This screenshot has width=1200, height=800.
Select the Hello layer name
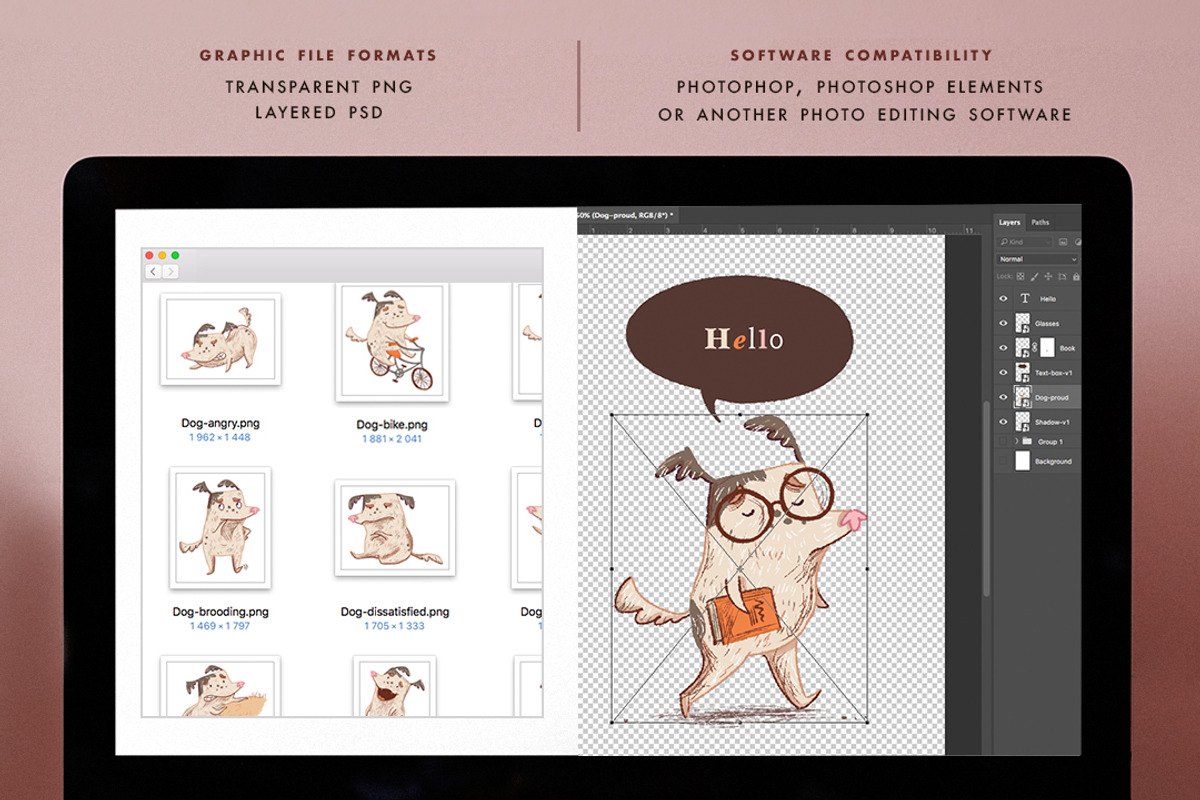[1048, 299]
